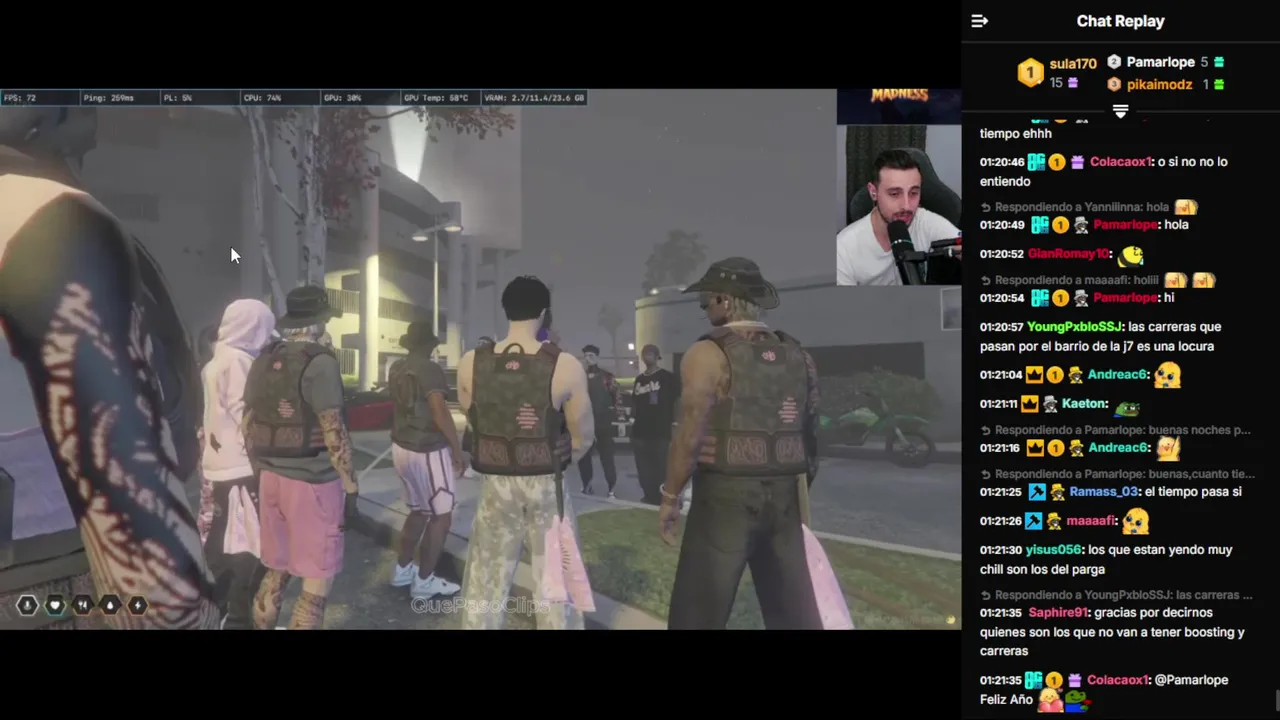Open Andreac6's profile from the 01:21:16 message
1280x720 pixels.
tap(1117, 448)
